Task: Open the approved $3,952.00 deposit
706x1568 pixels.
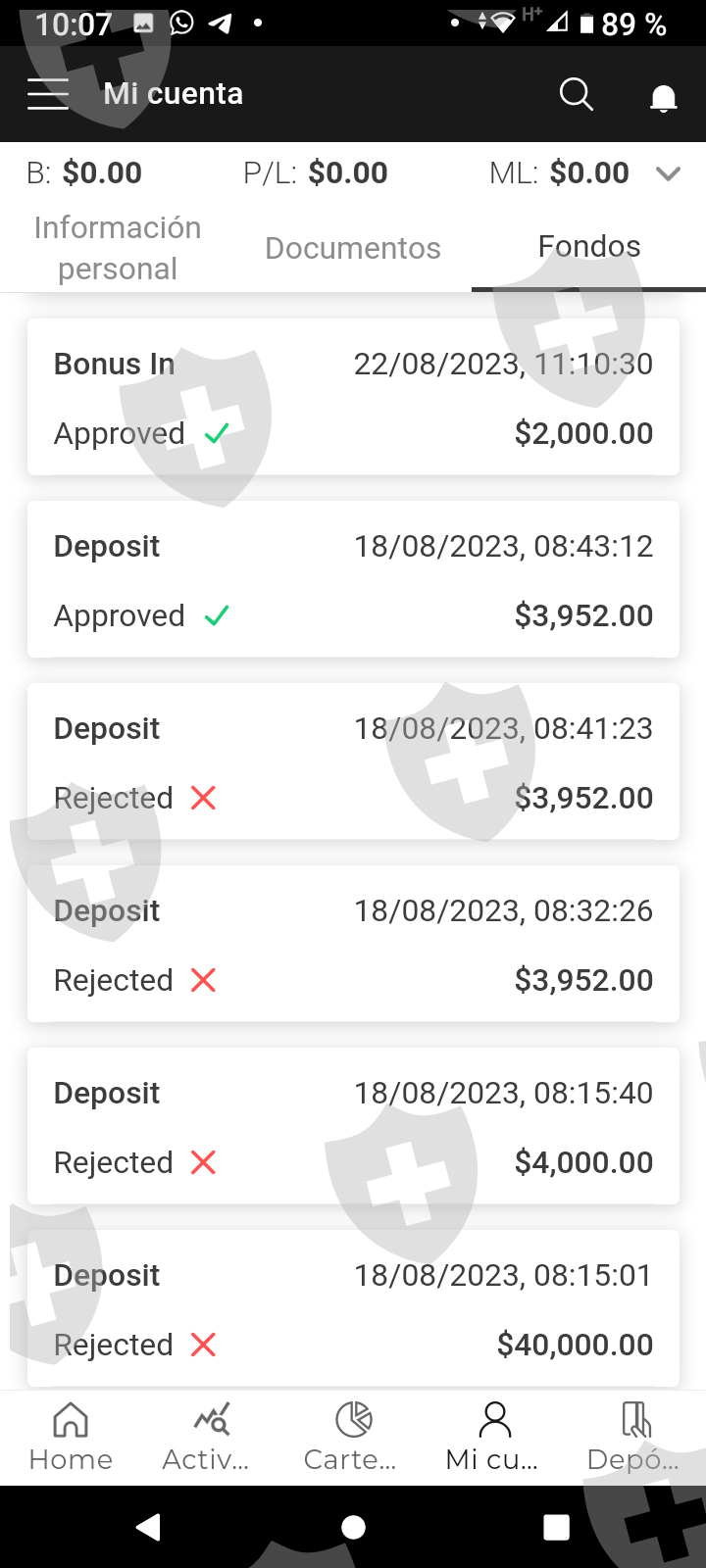Action: coord(353,579)
